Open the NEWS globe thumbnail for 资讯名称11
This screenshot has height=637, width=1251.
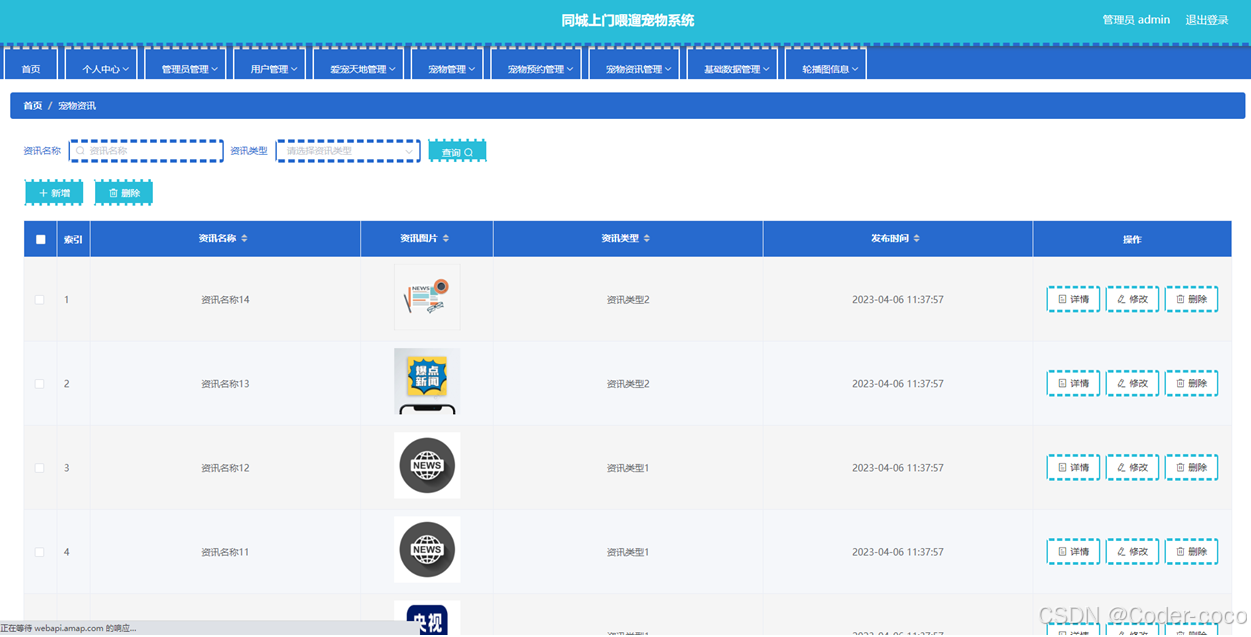click(427, 549)
